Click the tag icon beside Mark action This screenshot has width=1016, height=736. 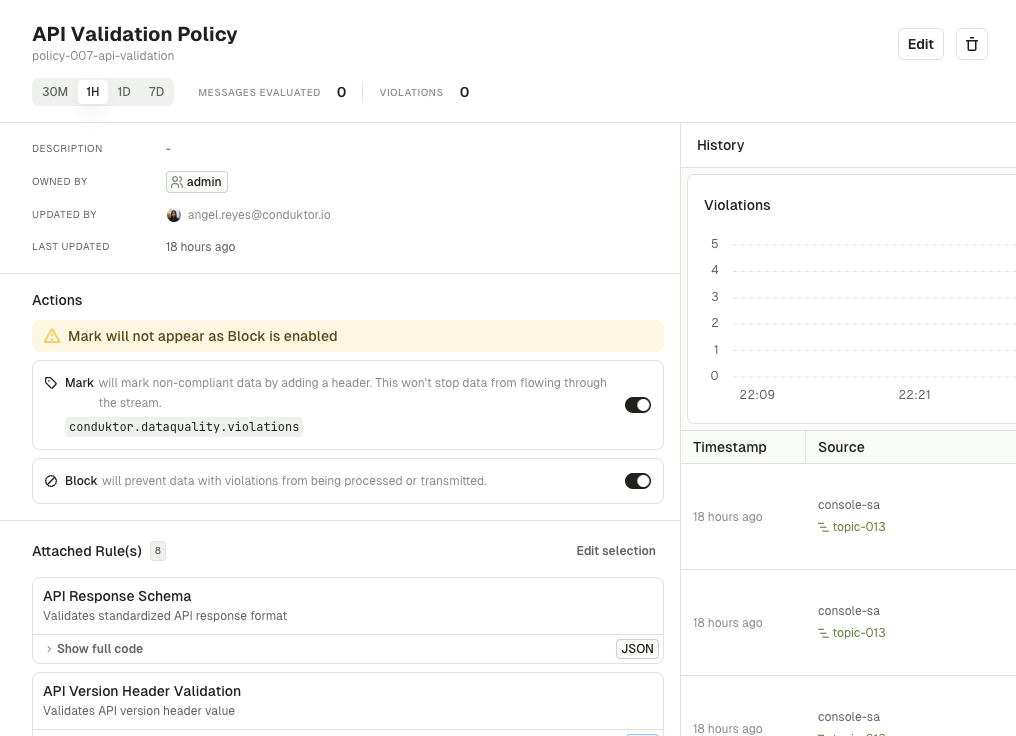51,382
